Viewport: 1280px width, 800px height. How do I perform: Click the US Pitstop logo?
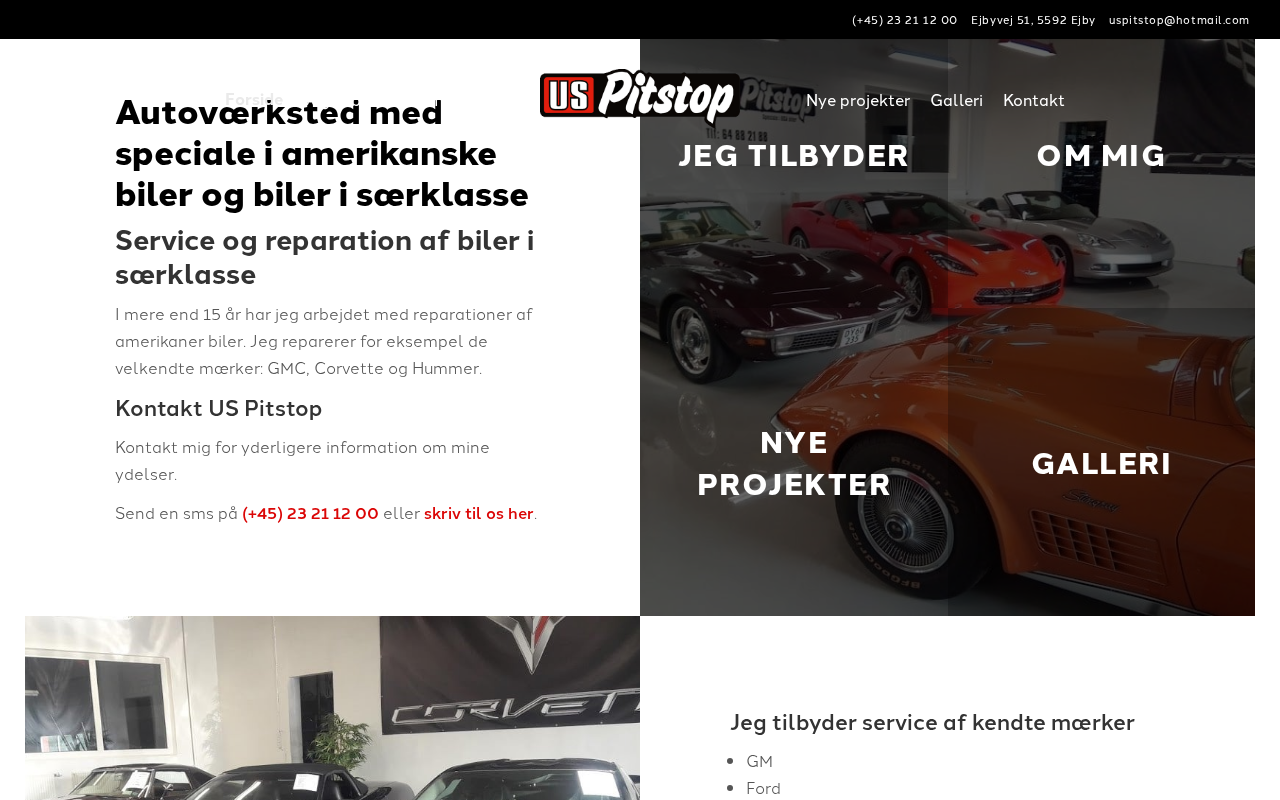click(640, 97)
